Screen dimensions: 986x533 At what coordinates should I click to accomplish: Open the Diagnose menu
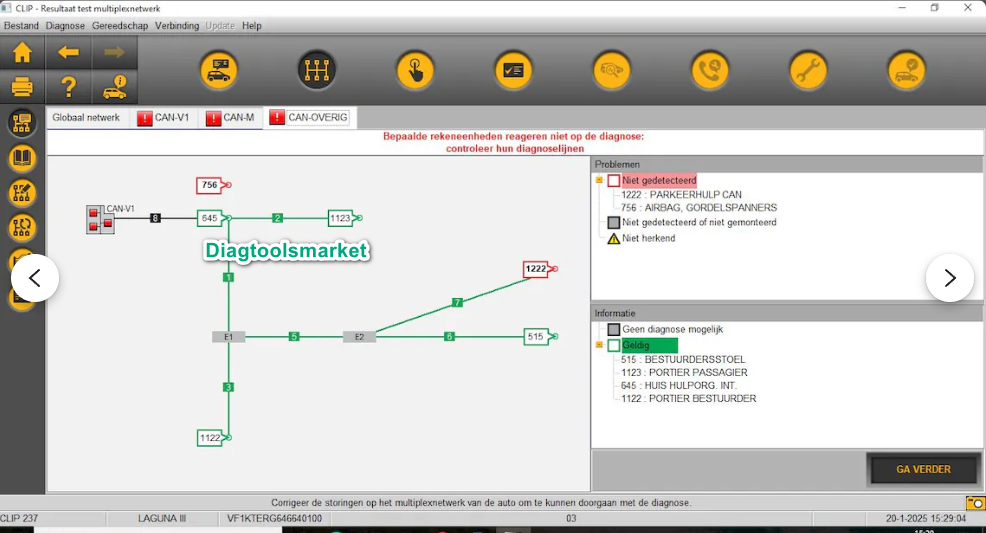tap(66, 25)
